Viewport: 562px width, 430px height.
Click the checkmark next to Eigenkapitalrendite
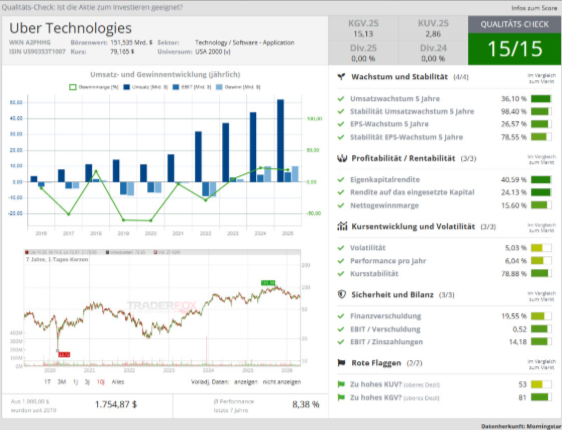click(x=341, y=180)
